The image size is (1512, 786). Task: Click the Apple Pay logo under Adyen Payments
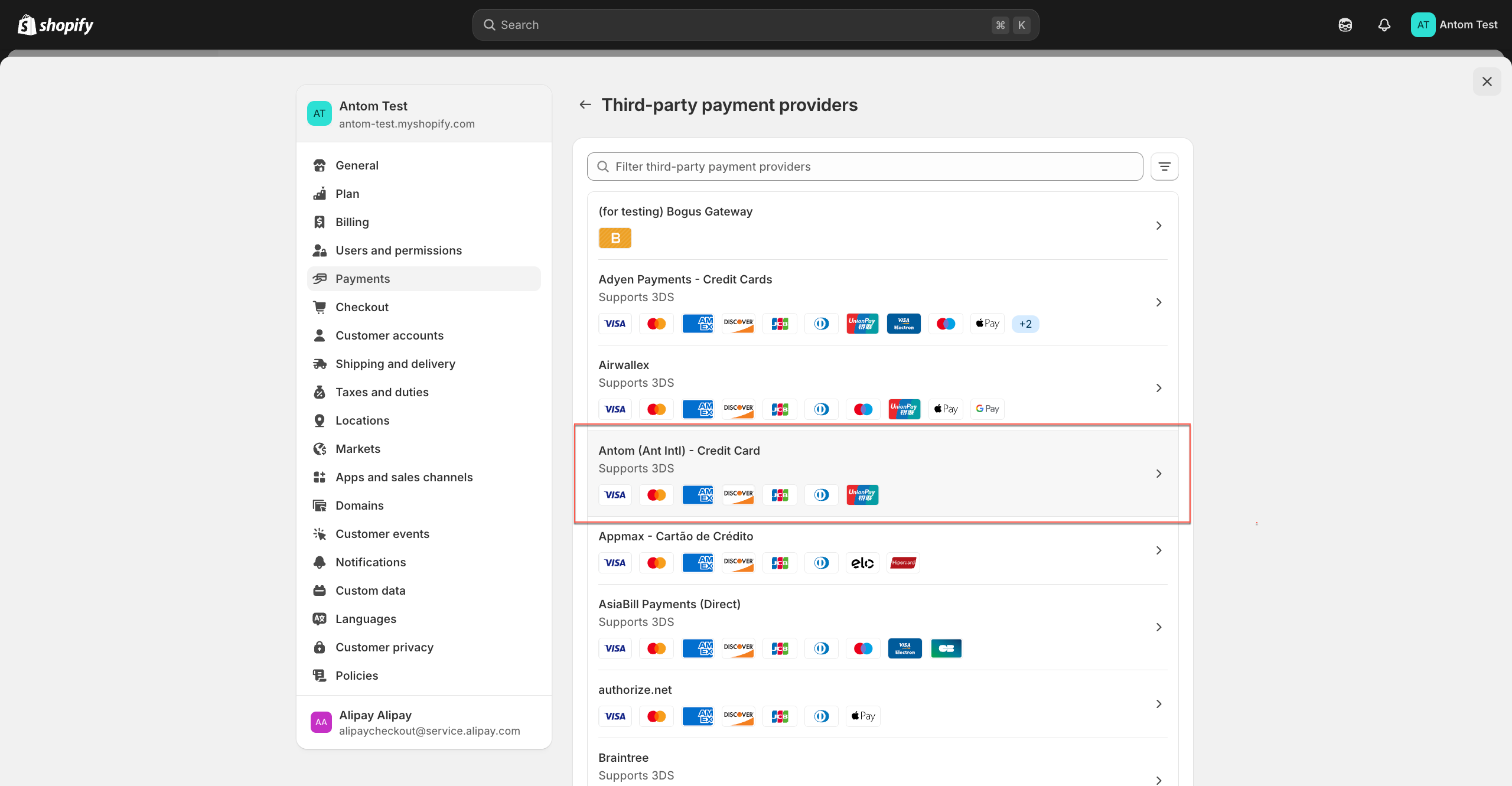987,324
